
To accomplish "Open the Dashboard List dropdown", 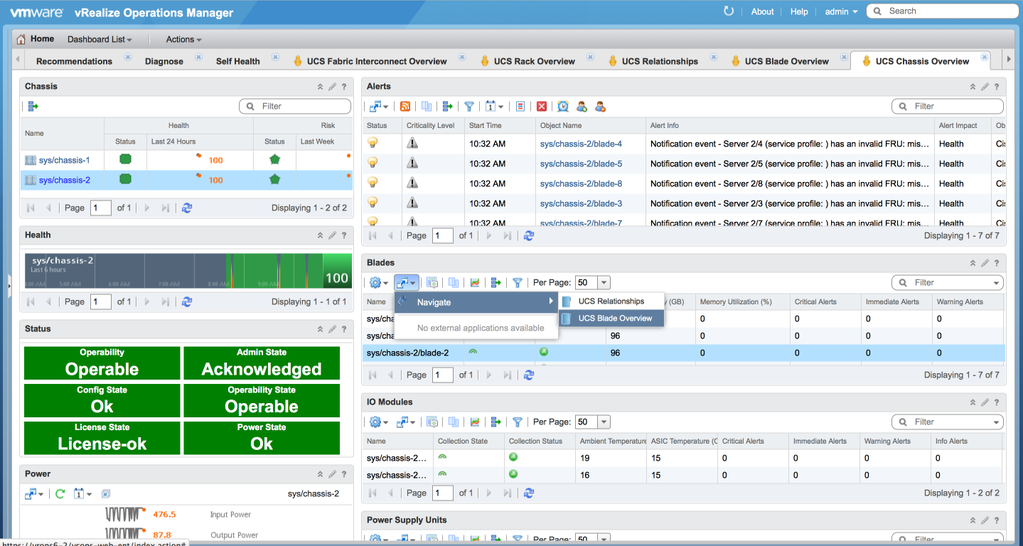I will [x=99, y=39].
